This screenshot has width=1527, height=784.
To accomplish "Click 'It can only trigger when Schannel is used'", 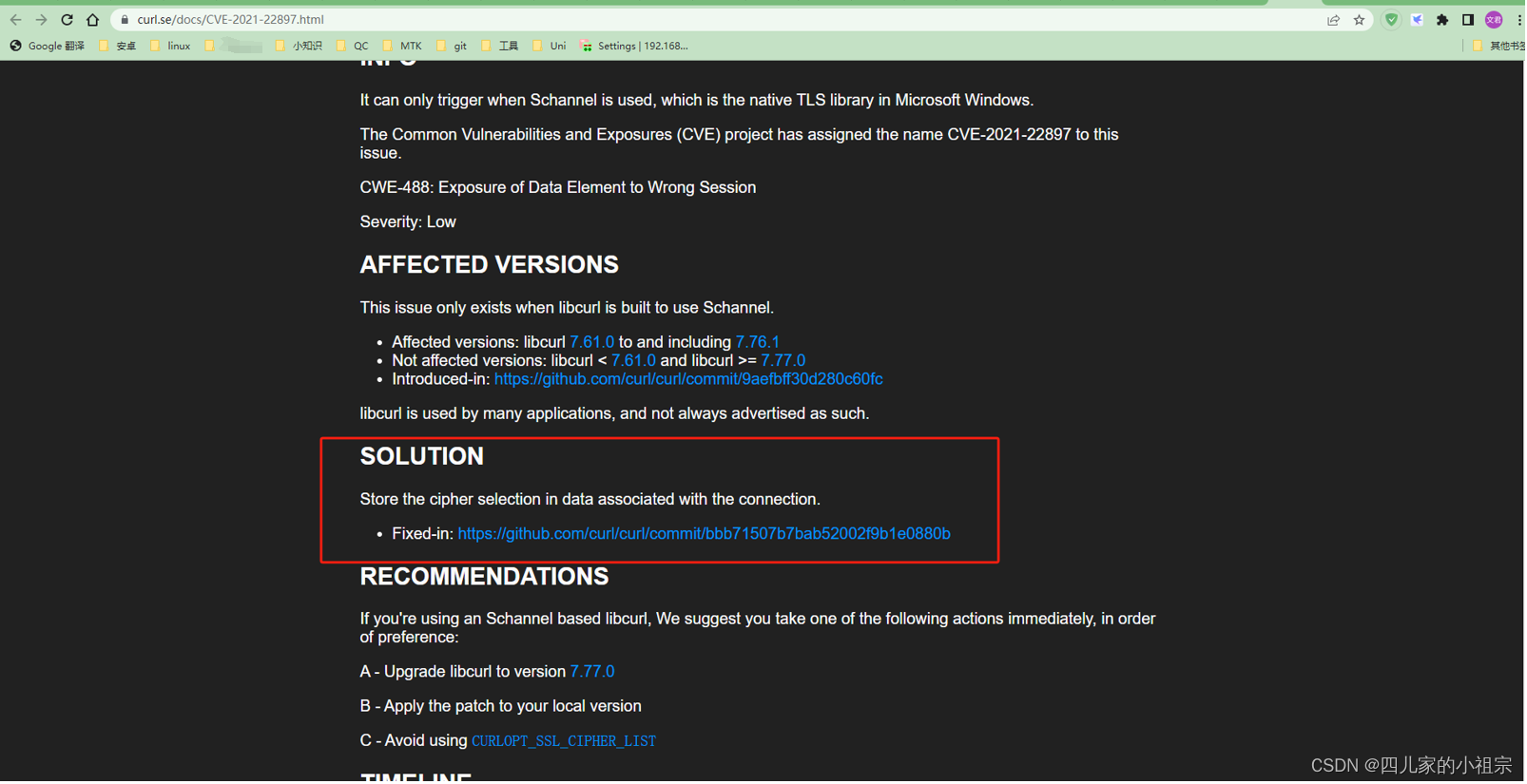I will pyautogui.click(x=697, y=101).
